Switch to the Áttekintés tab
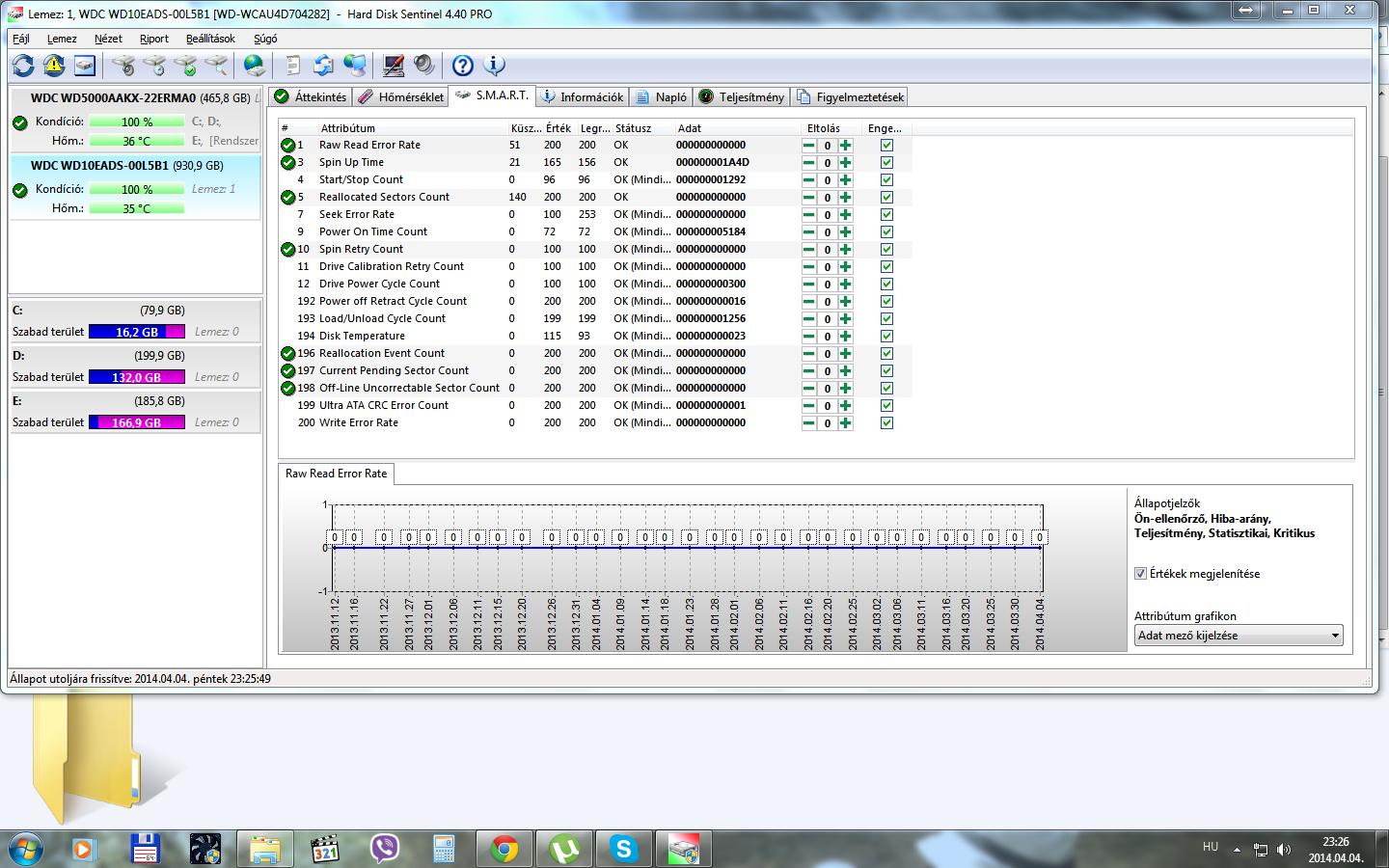Viewport: 1389px width, 868px height. 311,97
